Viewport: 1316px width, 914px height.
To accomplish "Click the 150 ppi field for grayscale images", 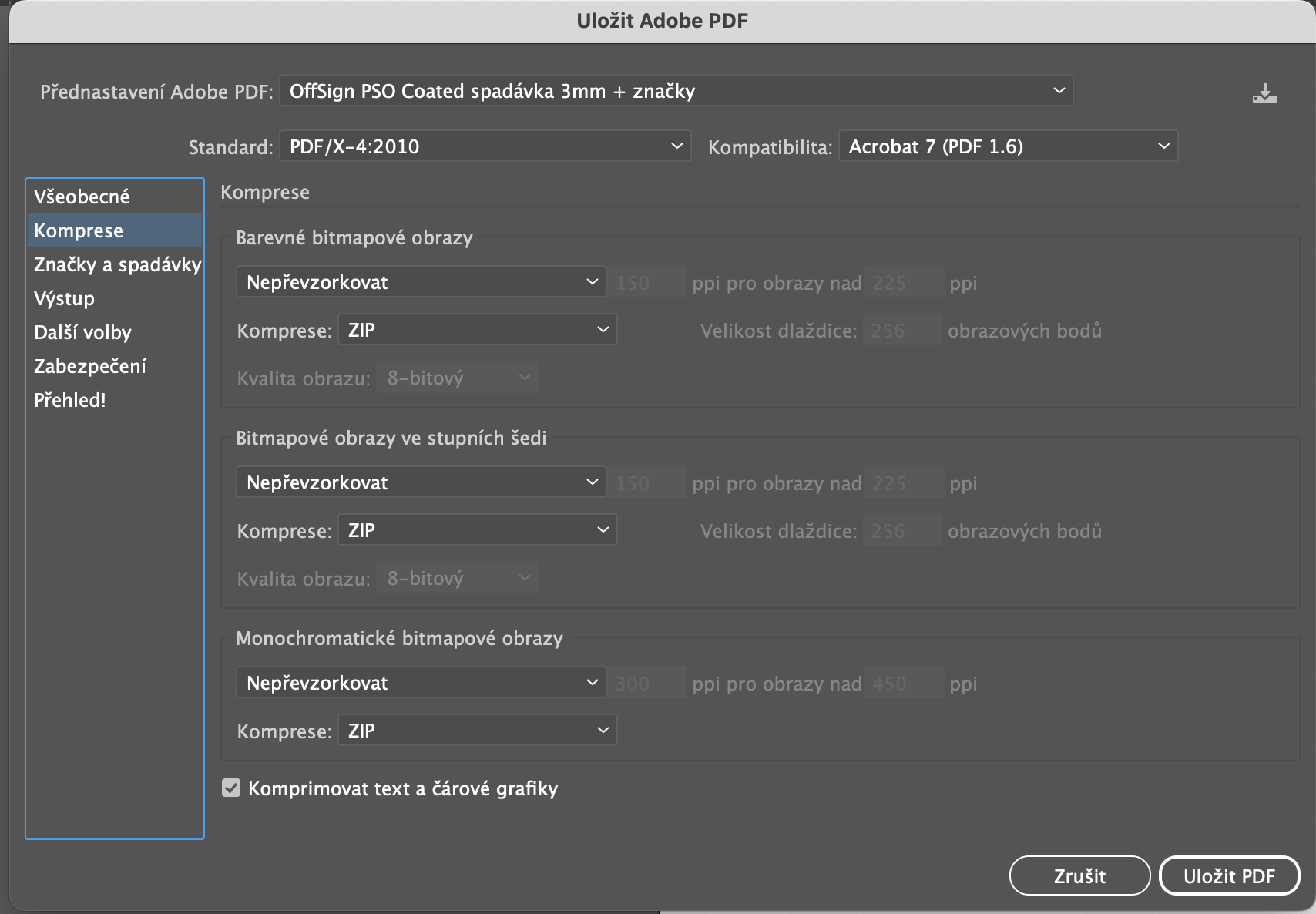I will pos(646,482).
